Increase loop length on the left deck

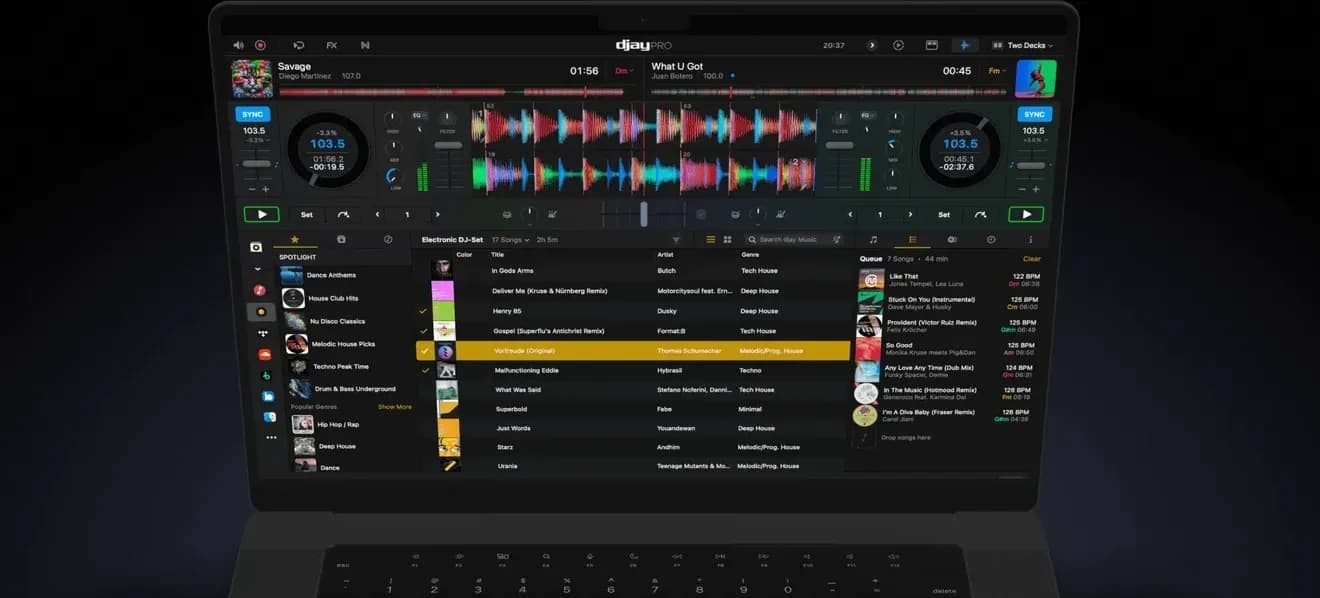[437, 214]
